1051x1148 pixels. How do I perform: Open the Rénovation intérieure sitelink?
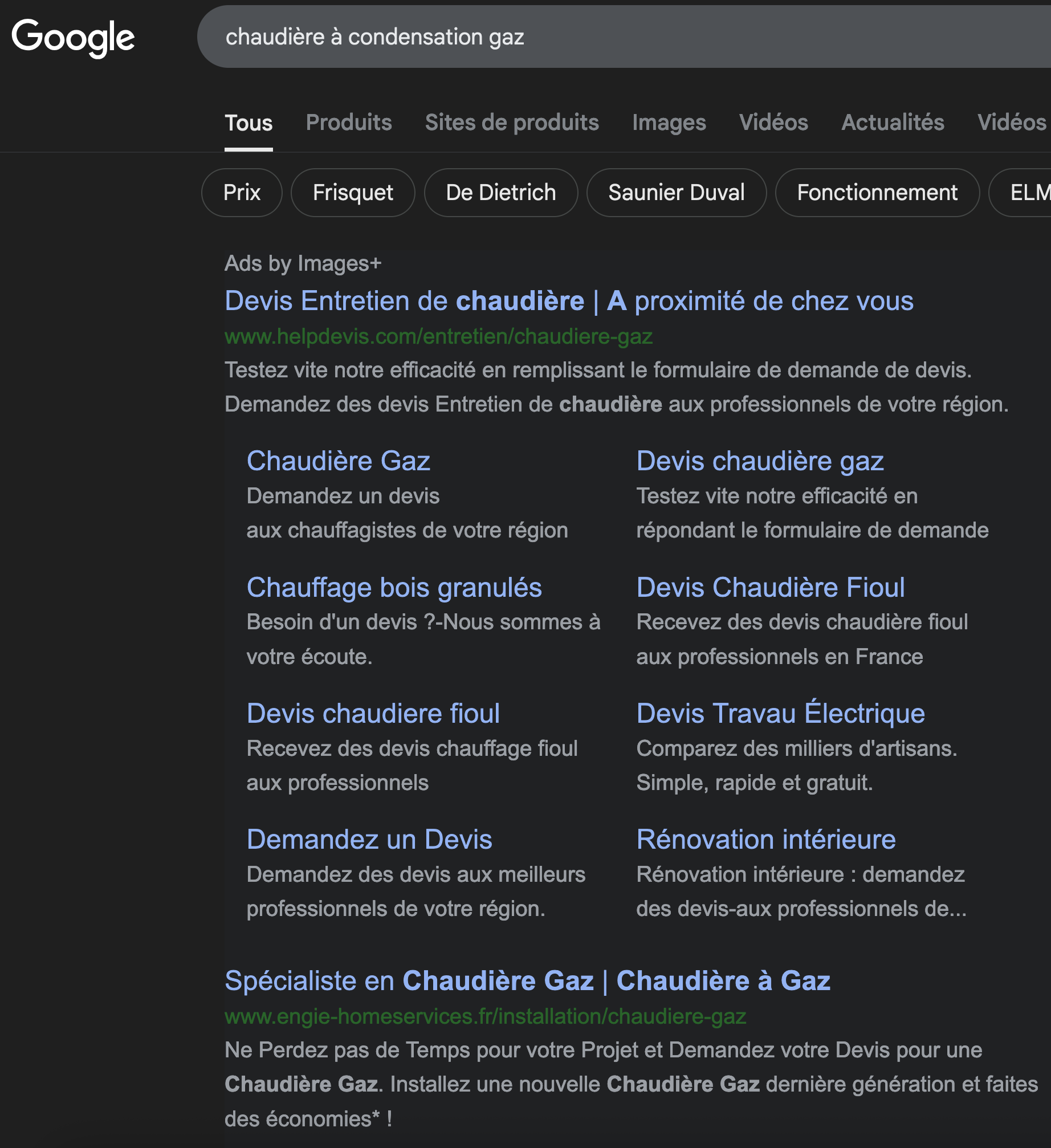[x=766, y=839]
